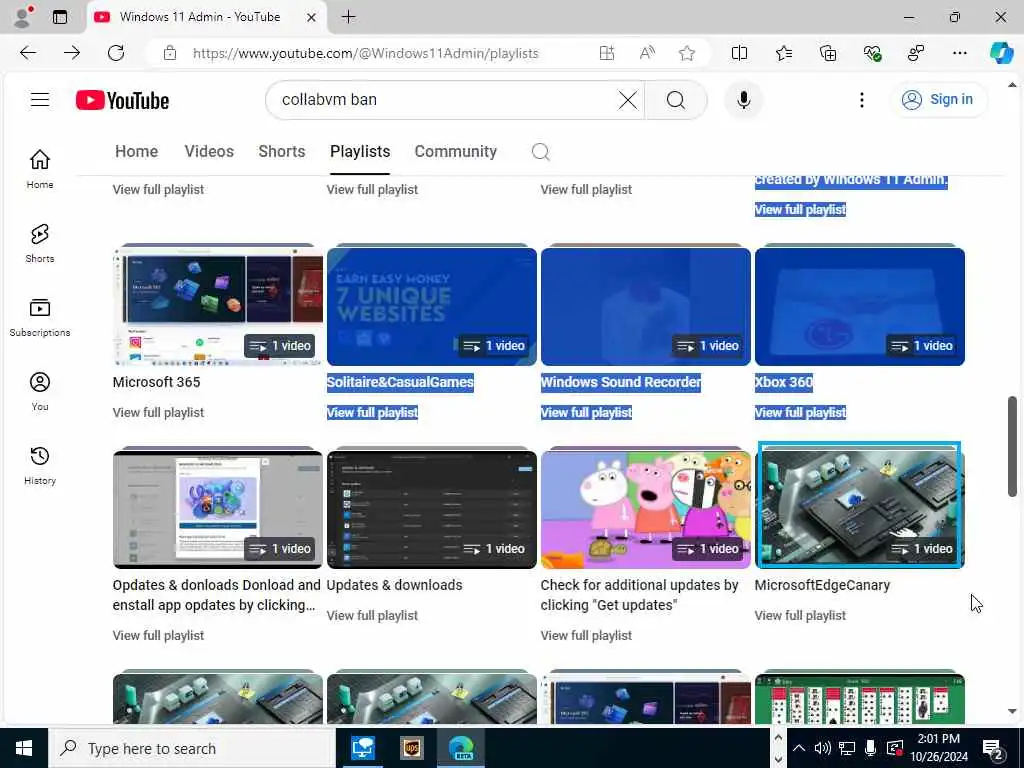Select Windows 11 Admin browser tab

206,17
